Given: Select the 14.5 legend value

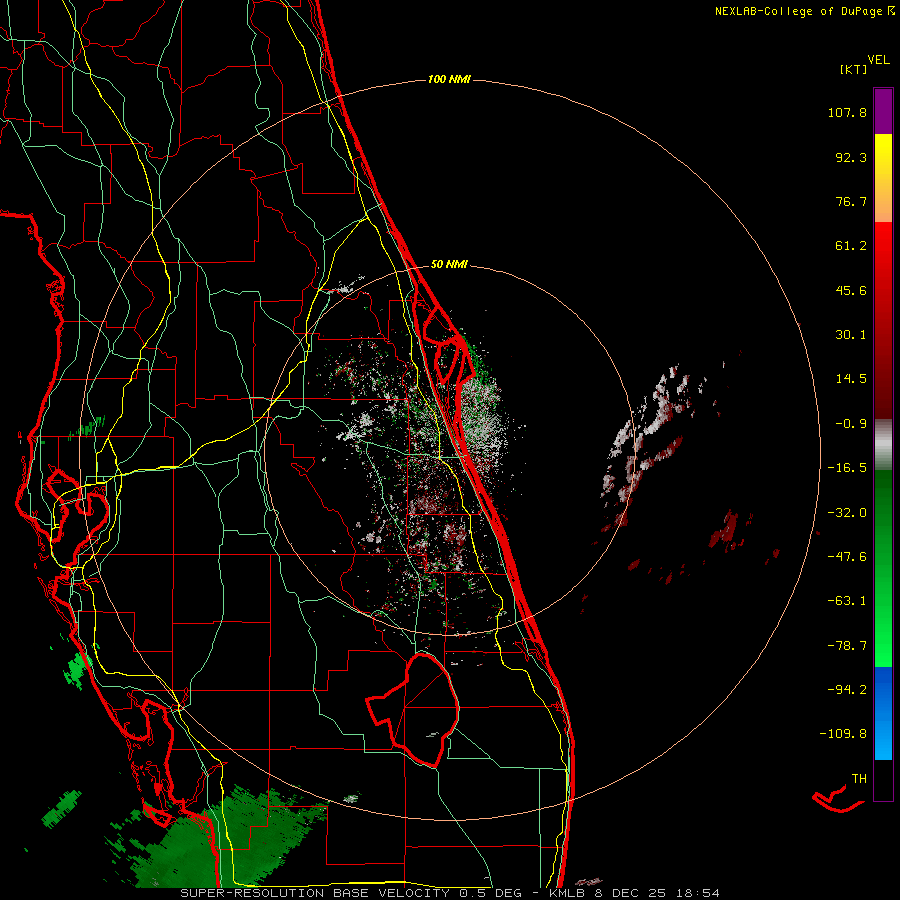Looking at the screenshot, I should tap(851, 379).
